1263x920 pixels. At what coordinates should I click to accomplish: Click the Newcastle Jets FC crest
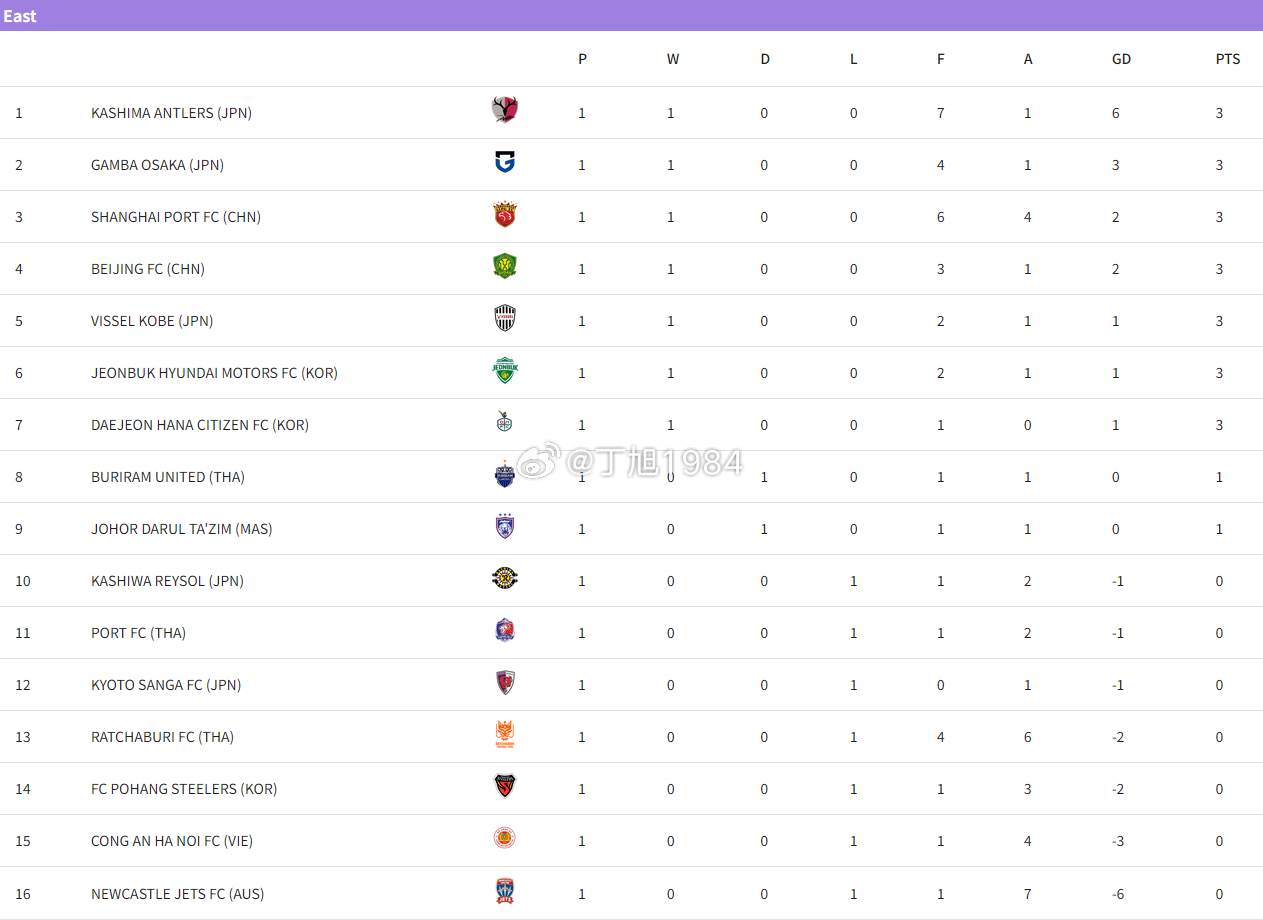coord(505,891)
